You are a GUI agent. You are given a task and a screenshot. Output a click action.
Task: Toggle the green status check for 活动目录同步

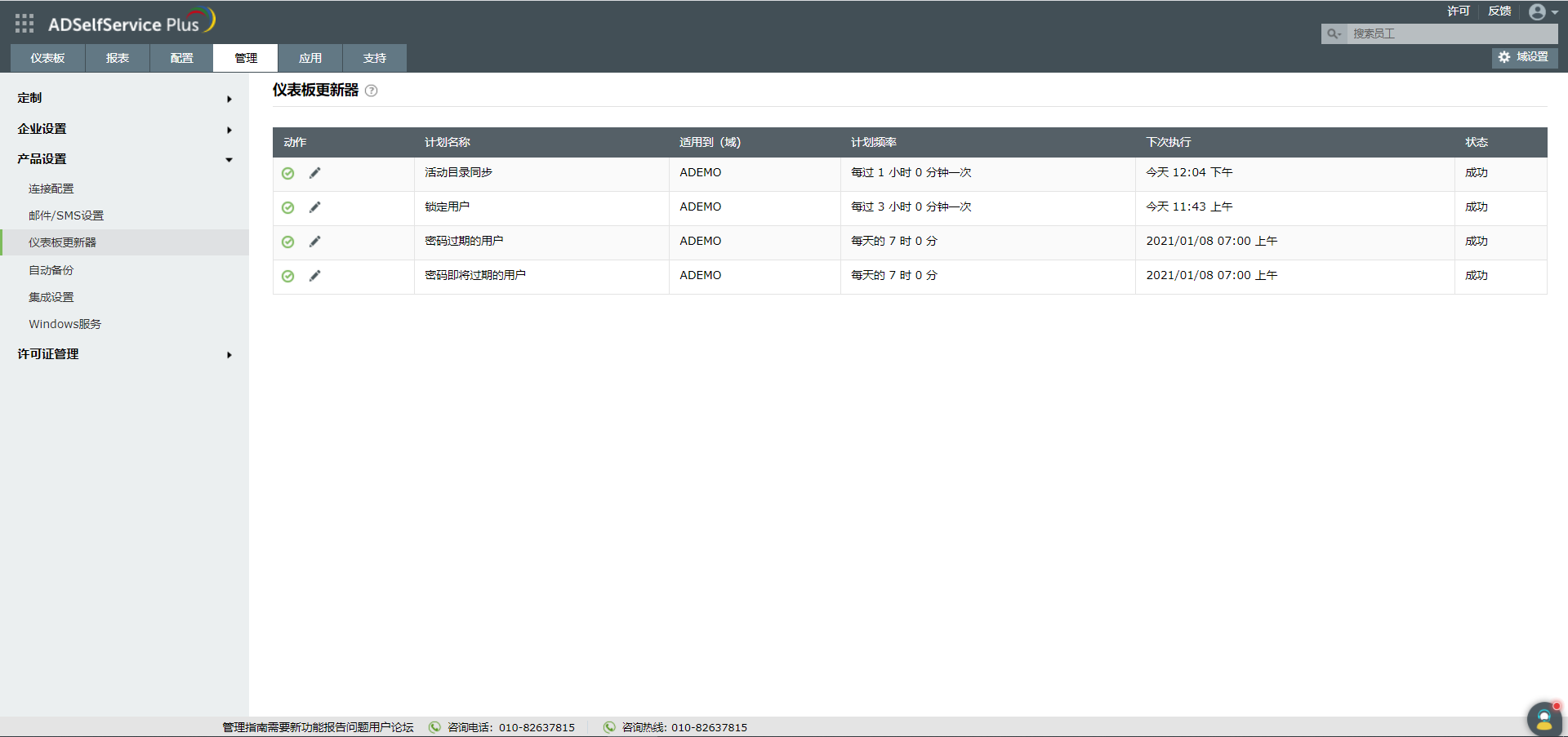[x=287, y=173]
